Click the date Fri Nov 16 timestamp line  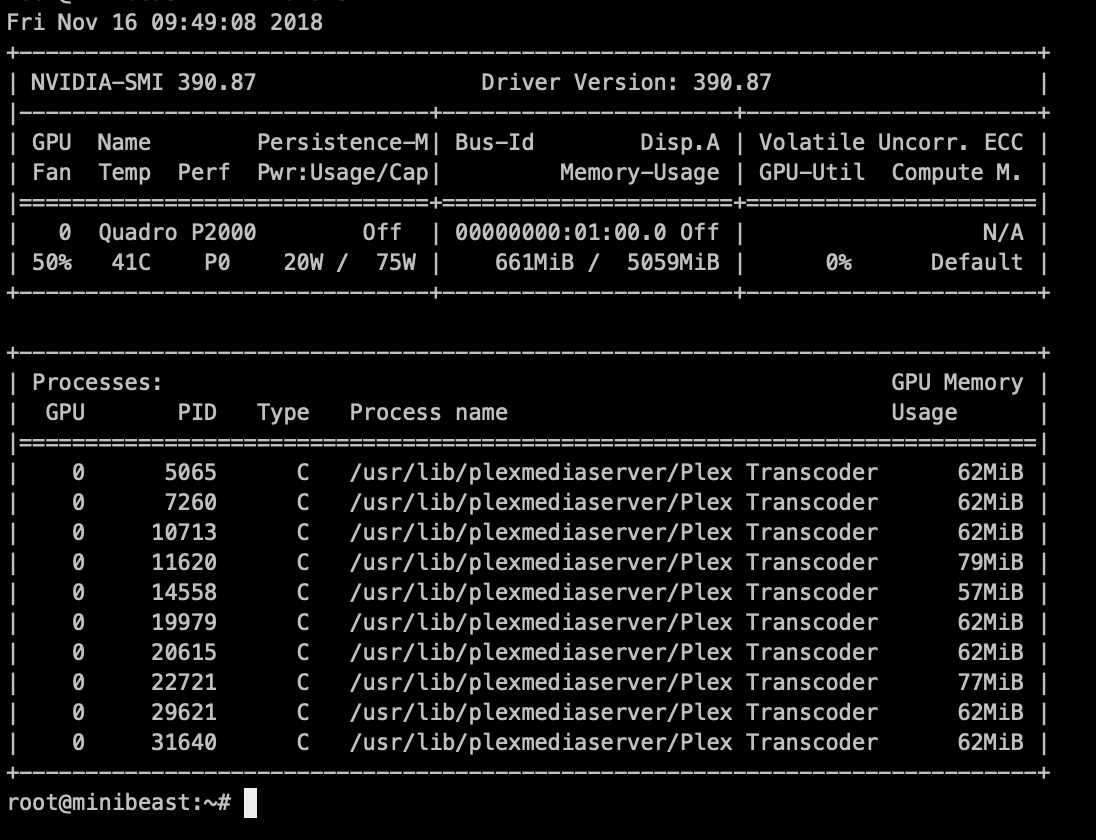(165, 22)
